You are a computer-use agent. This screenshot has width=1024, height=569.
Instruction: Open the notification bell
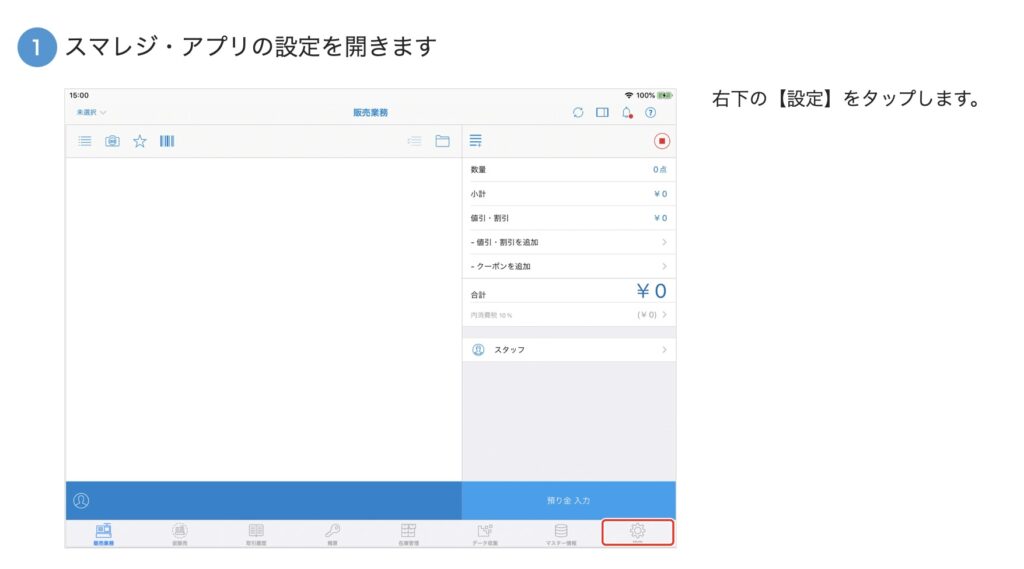coord(627,113)
